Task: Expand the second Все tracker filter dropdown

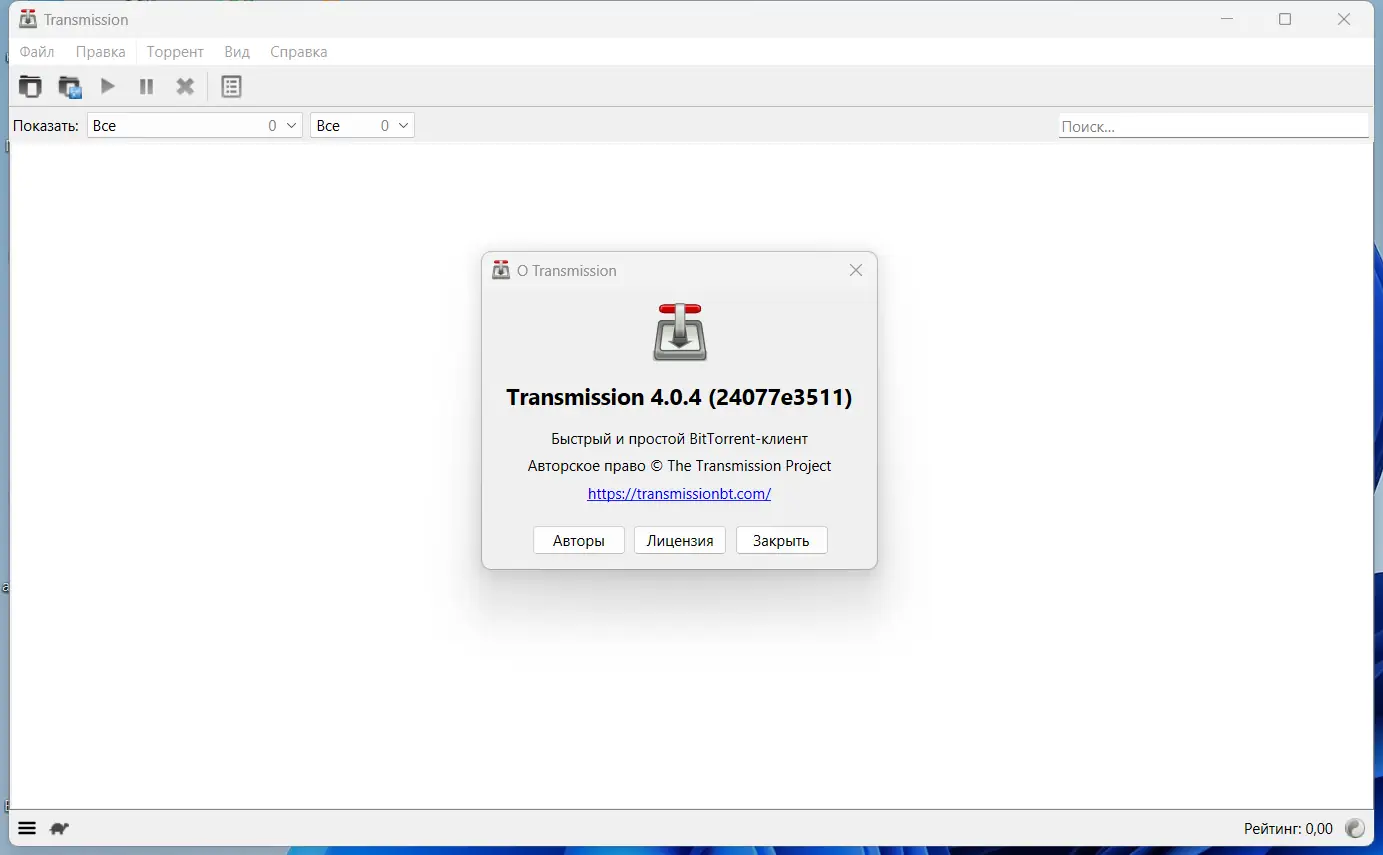Action: [362, 126]
